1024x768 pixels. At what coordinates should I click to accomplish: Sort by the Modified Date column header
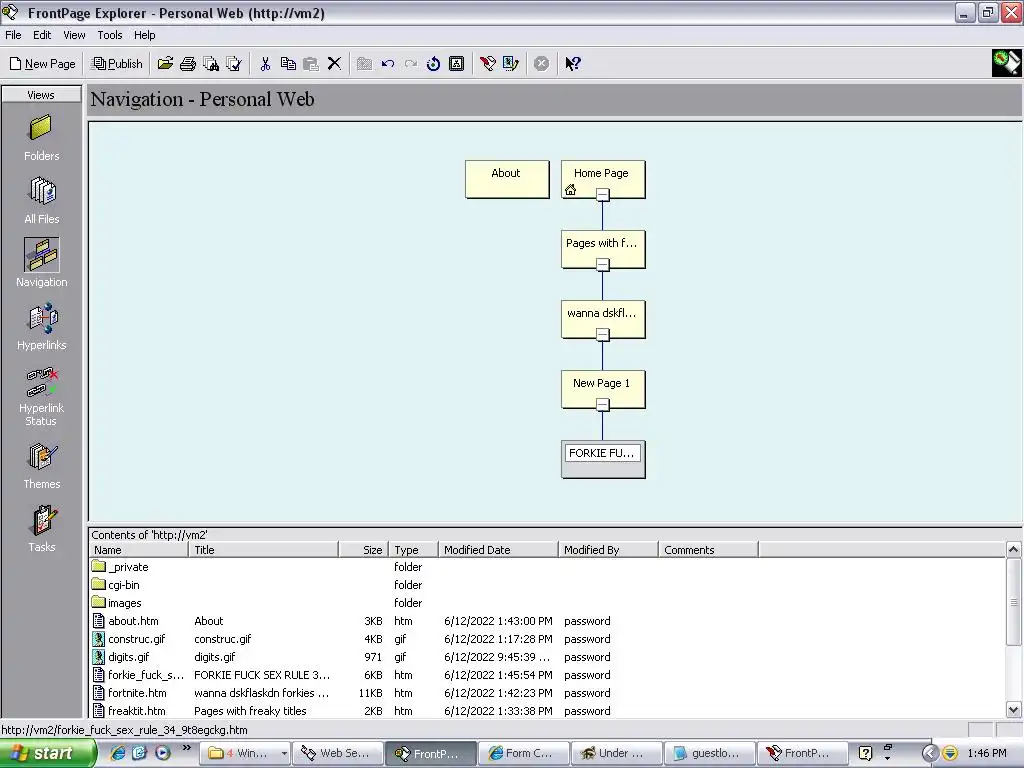tap(498, 550)
